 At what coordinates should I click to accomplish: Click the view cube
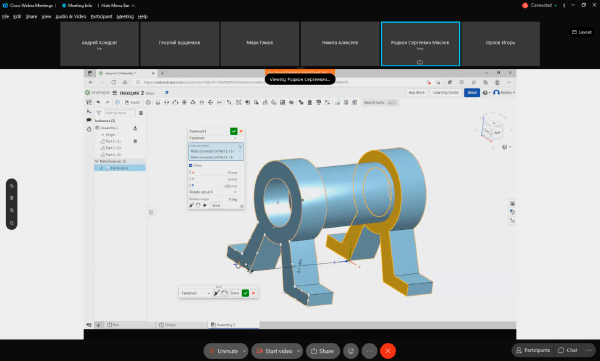pos(492,131)
